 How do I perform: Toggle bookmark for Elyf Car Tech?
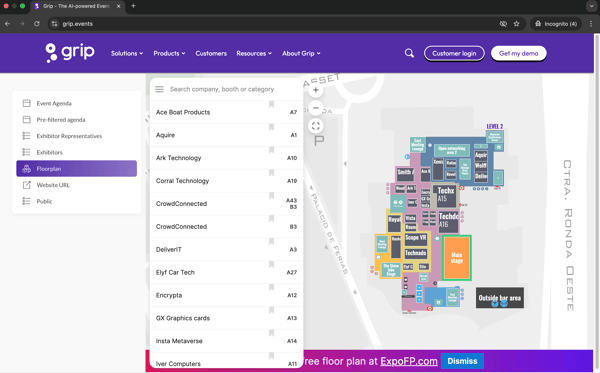coord(271,264)
